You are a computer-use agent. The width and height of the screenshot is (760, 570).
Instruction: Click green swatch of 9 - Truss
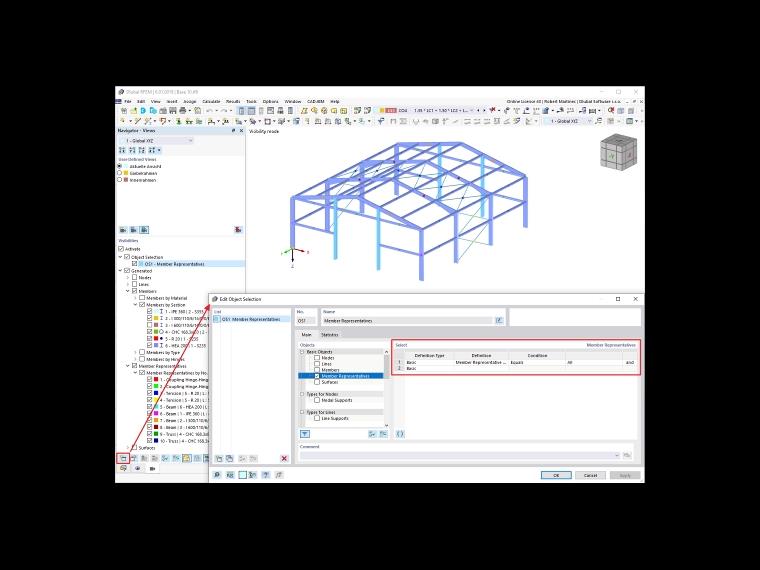pyautogui.click(x=156, y=434)
